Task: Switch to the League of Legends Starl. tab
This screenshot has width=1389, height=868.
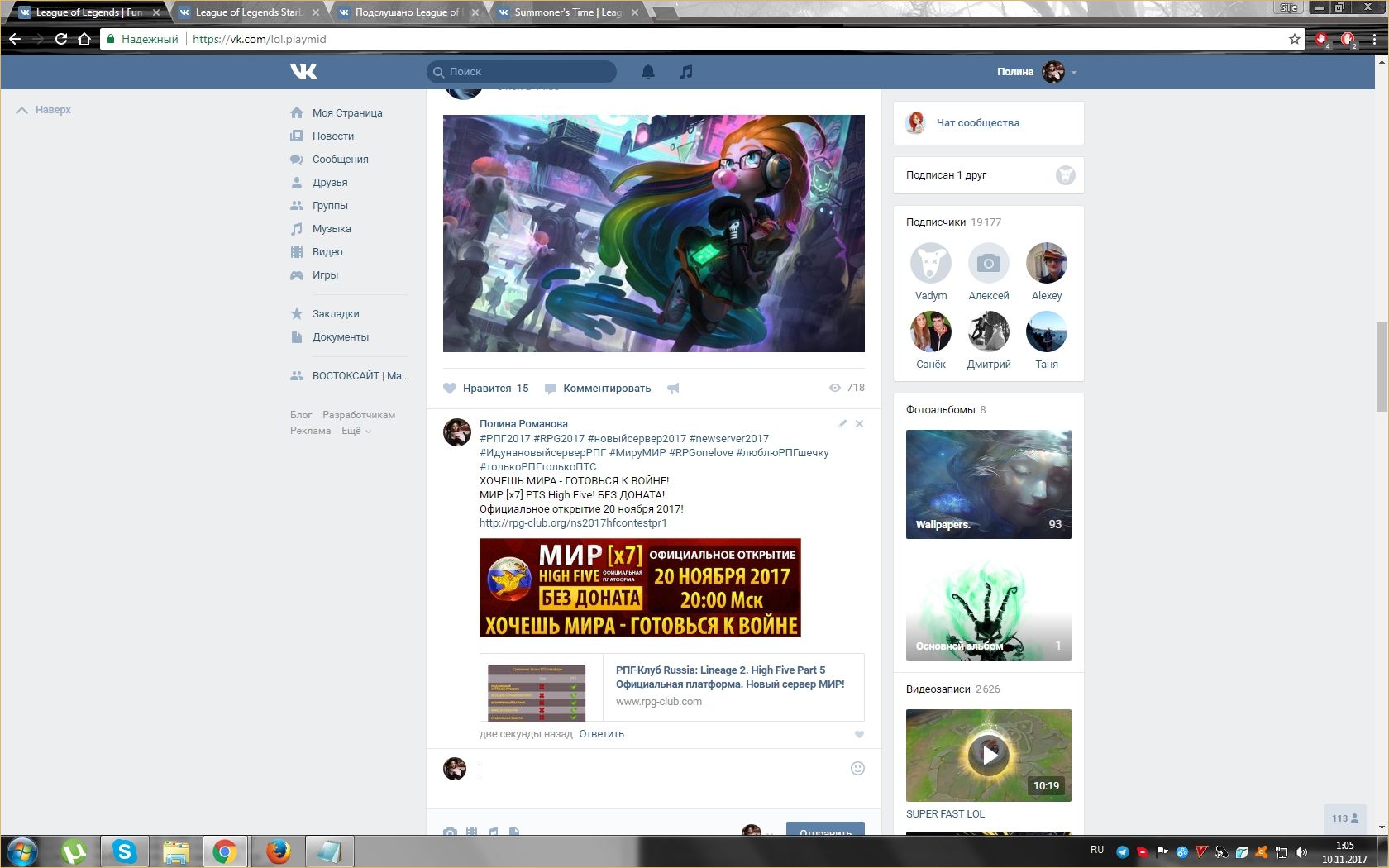Action: [248, 12]
